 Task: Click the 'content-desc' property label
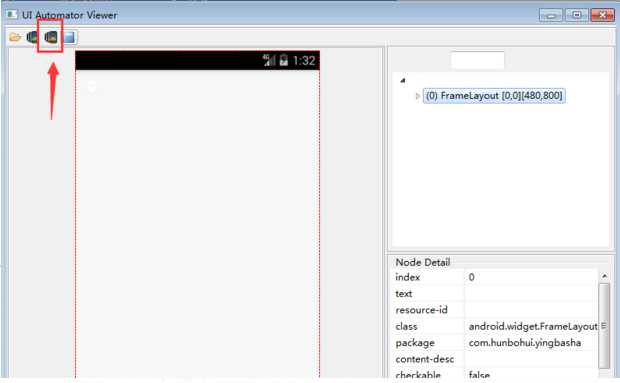coord(424,359)
